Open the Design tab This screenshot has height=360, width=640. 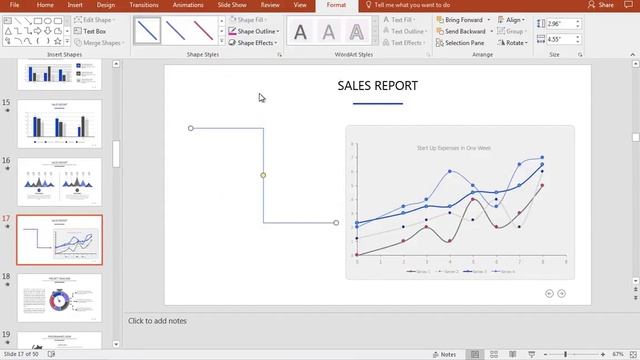tap(106, 5)
